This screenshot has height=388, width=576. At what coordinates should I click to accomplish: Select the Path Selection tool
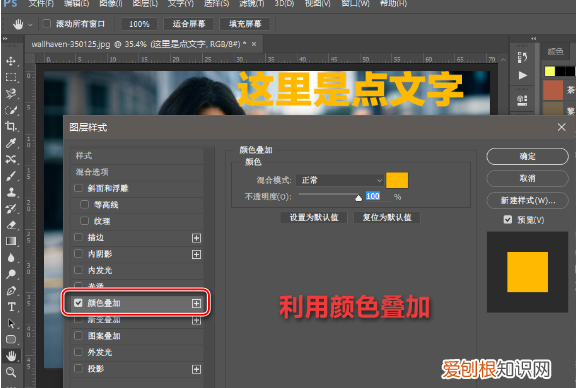[x=11, y=323]
